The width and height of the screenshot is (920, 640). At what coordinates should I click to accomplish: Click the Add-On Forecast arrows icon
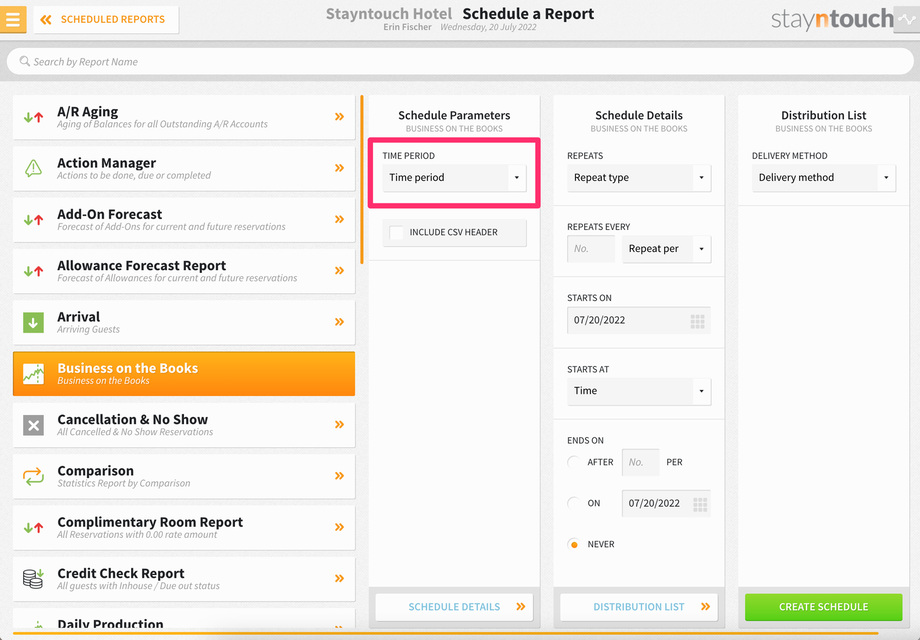(33, 220)
